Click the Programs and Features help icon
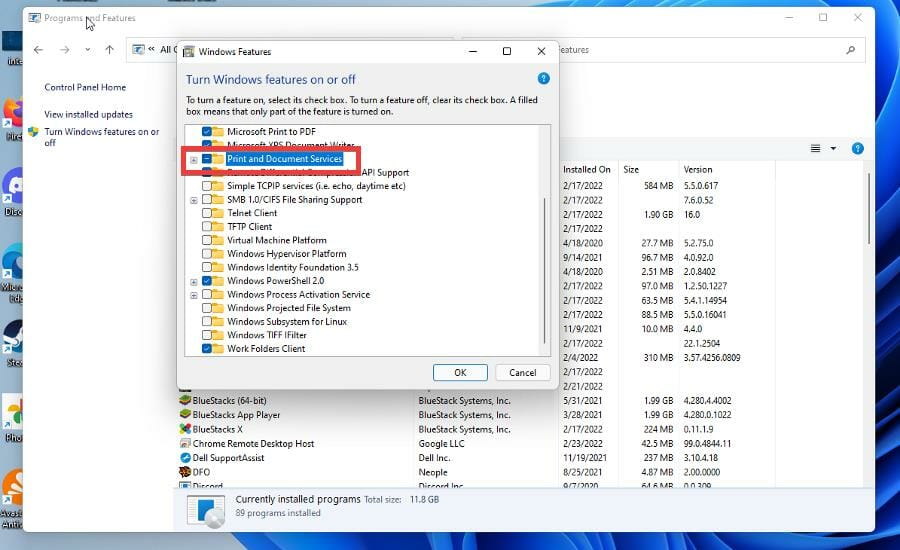The height and width of the screenshot is (550, 900). (x=858, y=149)
